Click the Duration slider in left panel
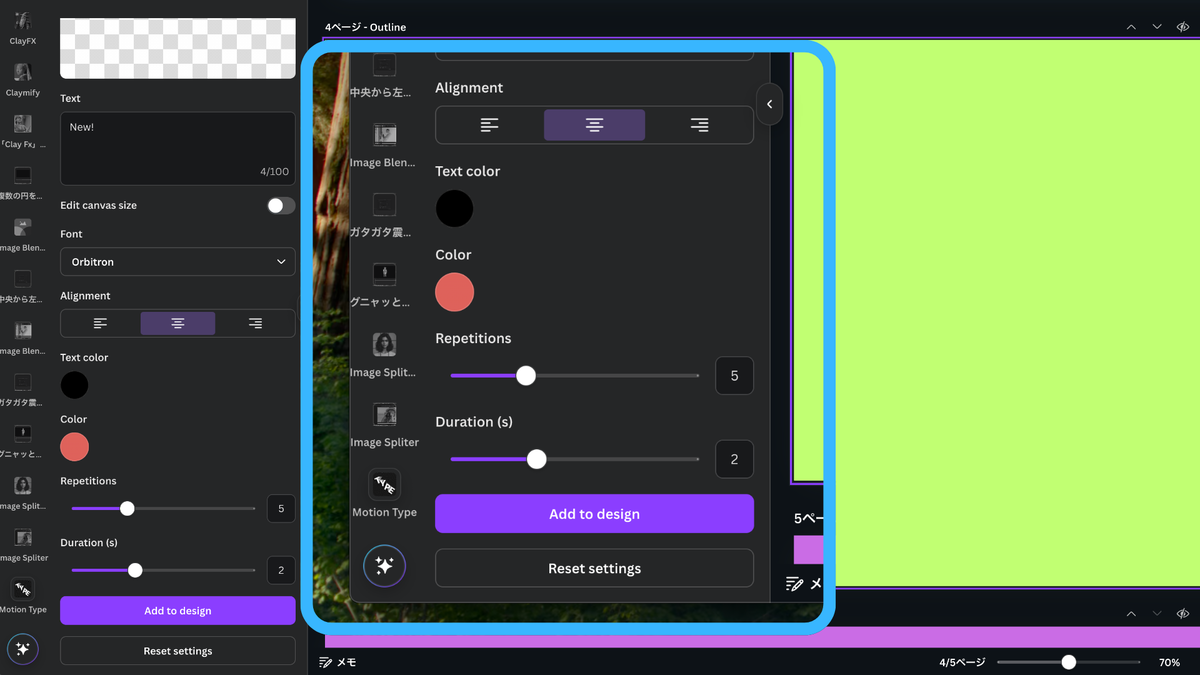Viewport: 1200px width, 675px height. tap(163, 570)
